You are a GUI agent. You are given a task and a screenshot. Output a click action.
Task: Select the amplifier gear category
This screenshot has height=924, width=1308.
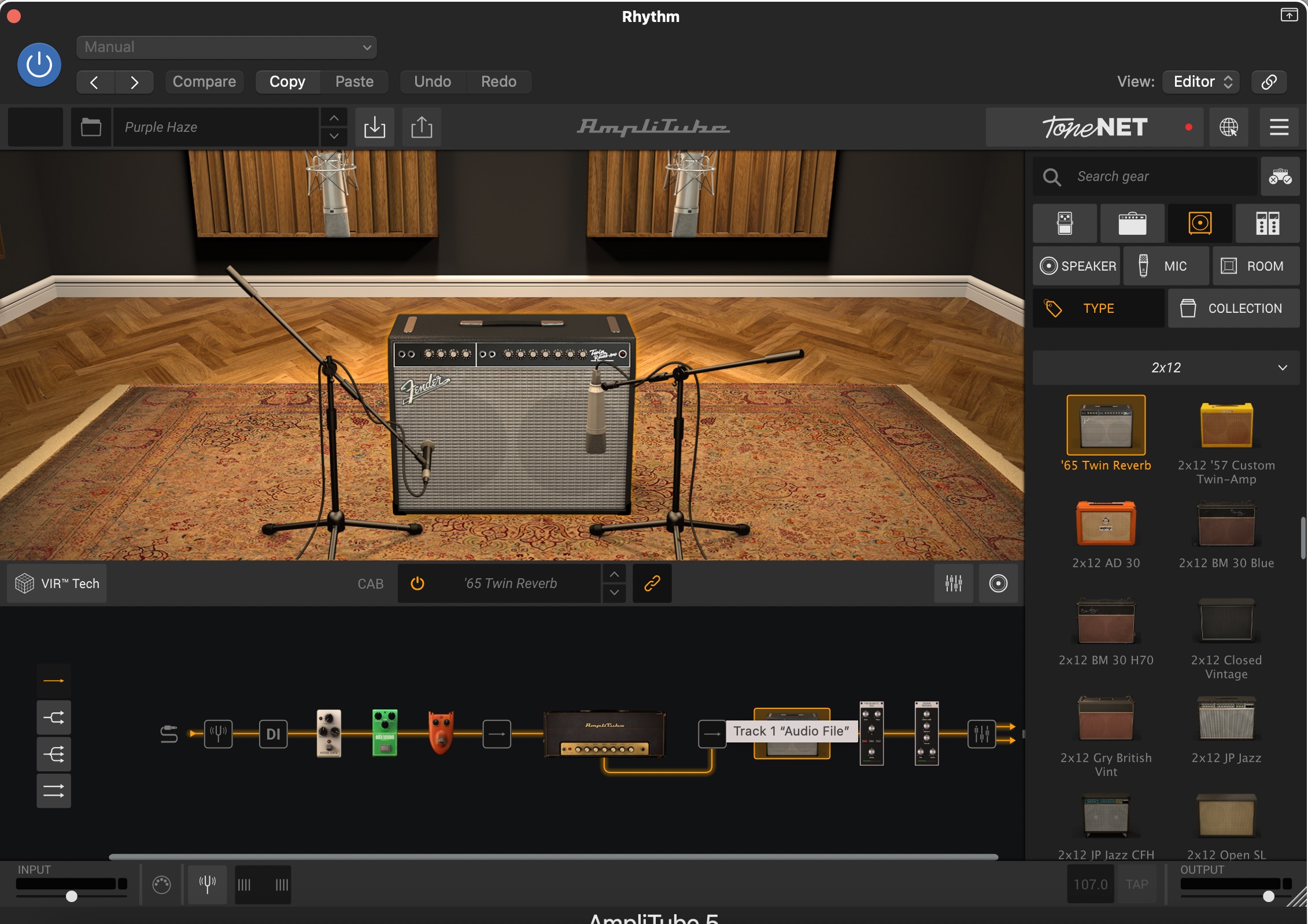click(1132, 223)
